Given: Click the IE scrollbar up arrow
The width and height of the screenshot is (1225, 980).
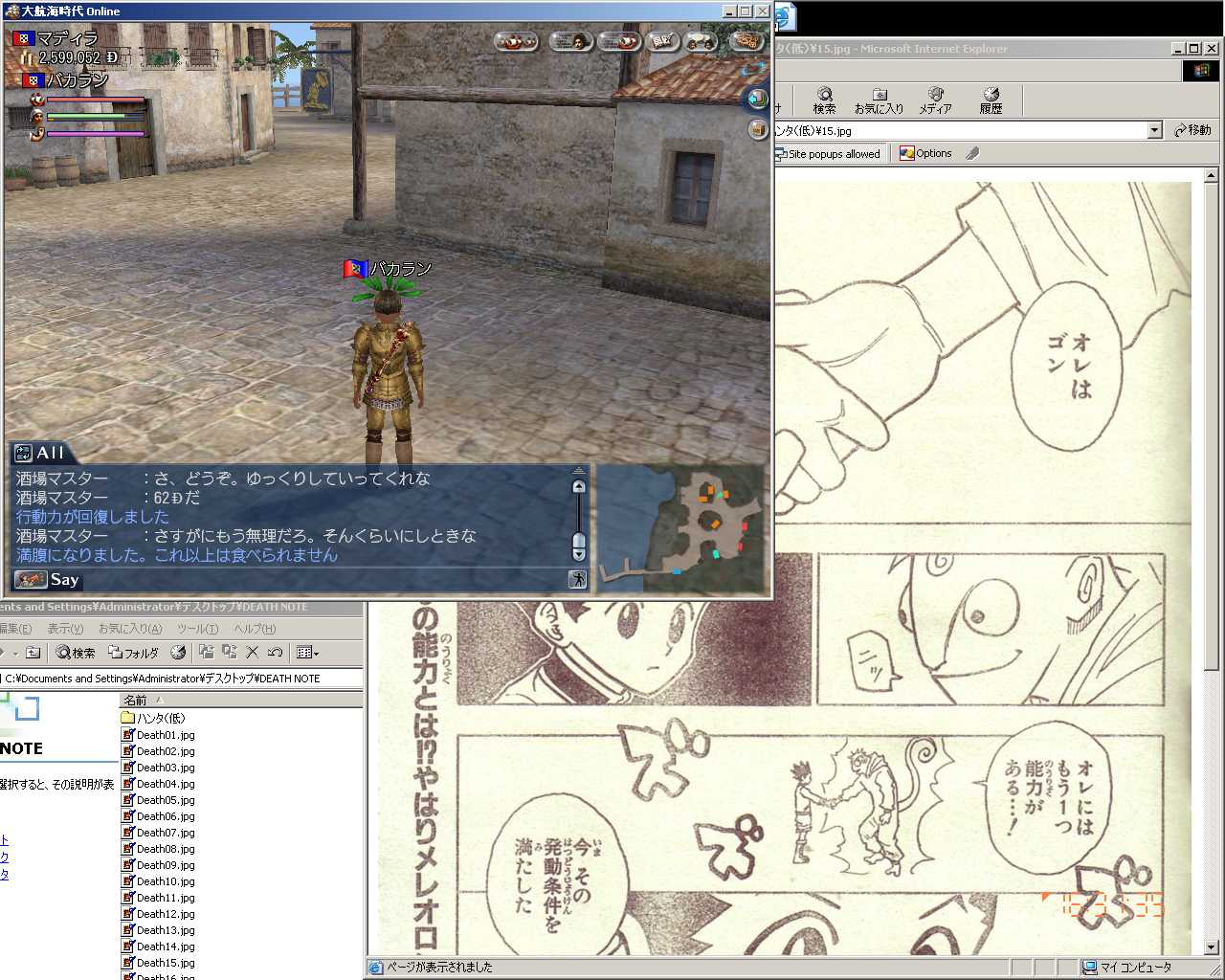Looking at the screenshot, I should pos(1211,176).
